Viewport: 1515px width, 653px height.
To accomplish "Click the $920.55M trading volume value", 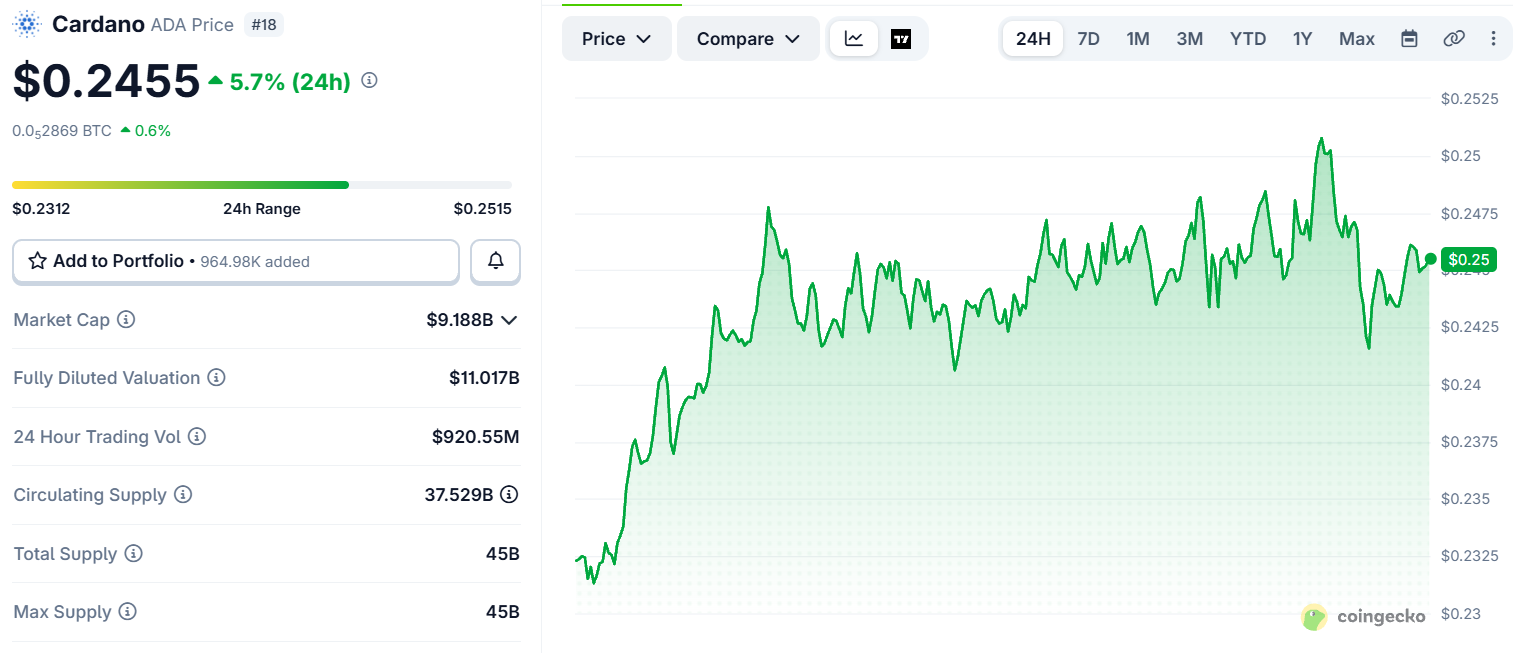I will pos(476,437).
